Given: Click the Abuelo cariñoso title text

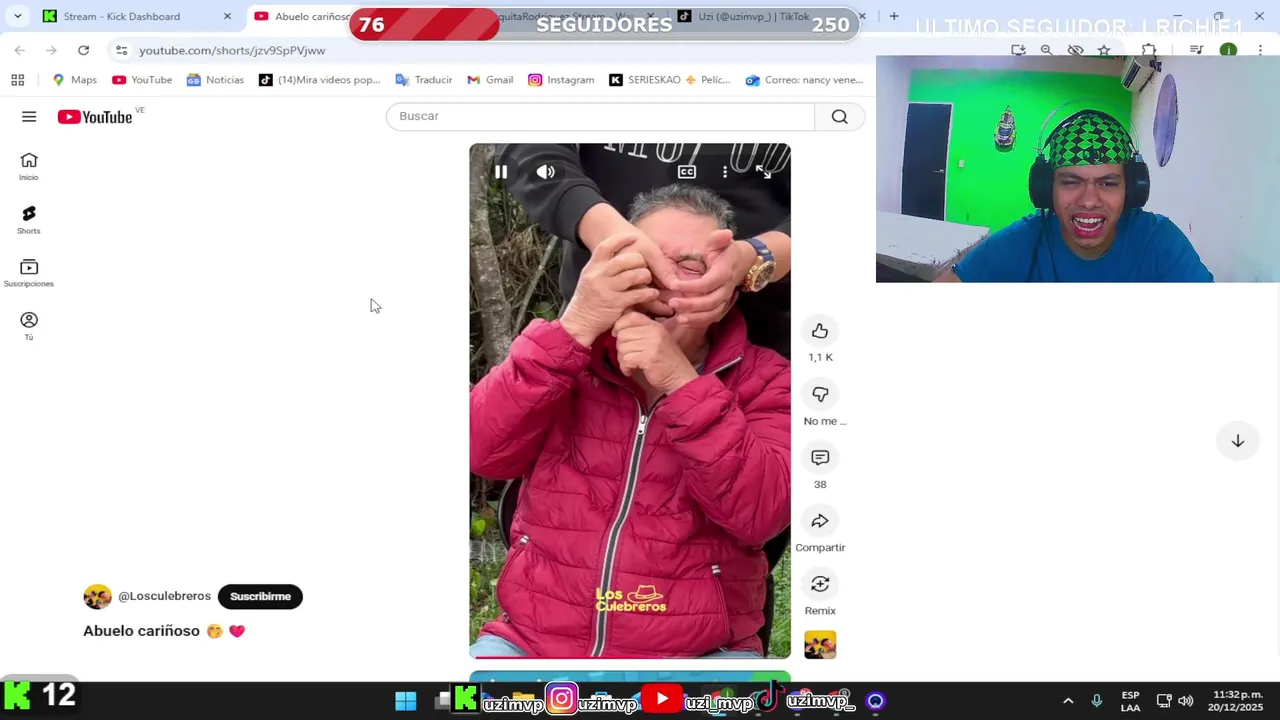Looking at the screenshot, I should 142,631.
